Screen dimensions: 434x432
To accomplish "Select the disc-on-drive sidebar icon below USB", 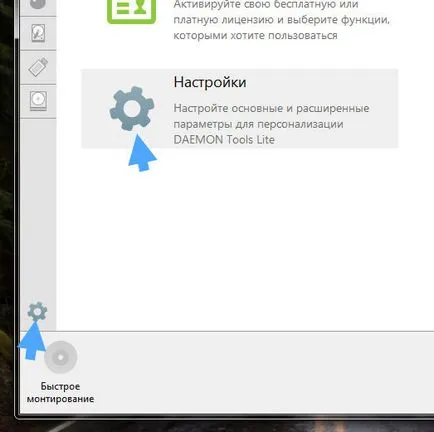I will click(38, 101).
